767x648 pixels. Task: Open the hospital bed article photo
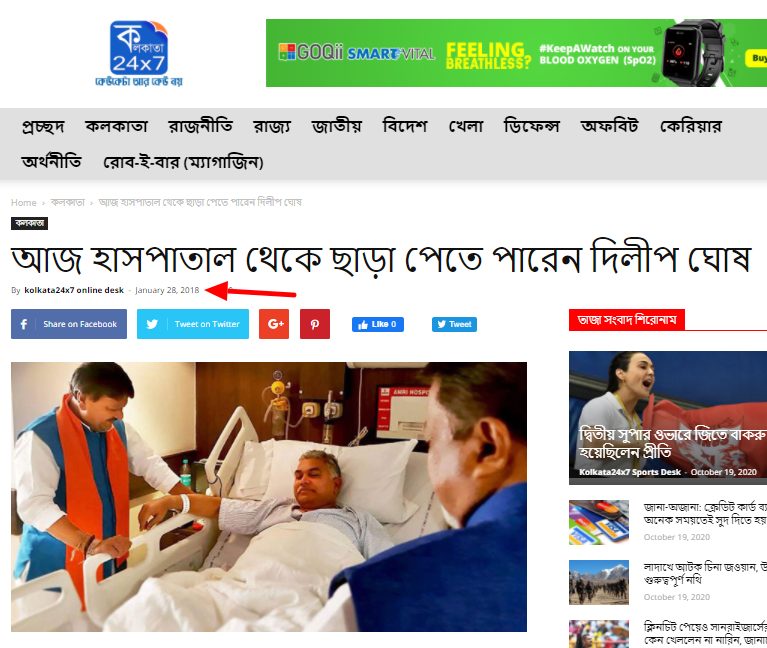(x=269, y=497)
